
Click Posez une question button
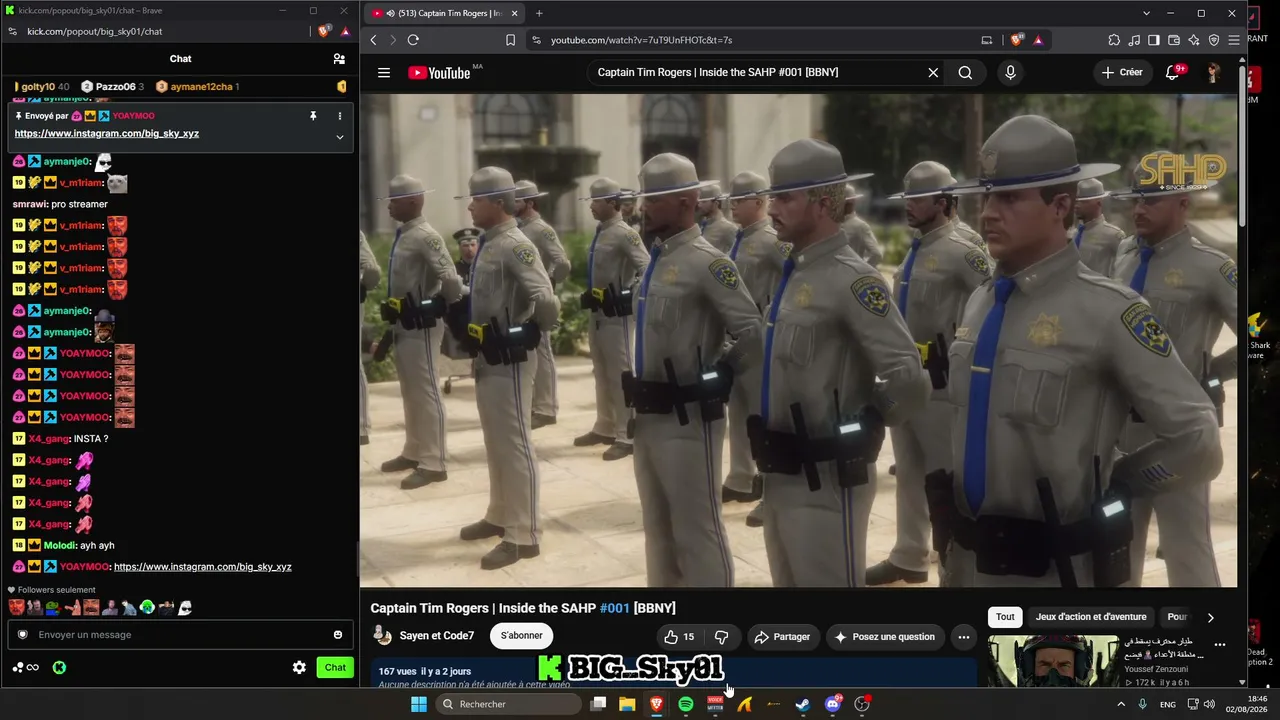tap(884, 637)
